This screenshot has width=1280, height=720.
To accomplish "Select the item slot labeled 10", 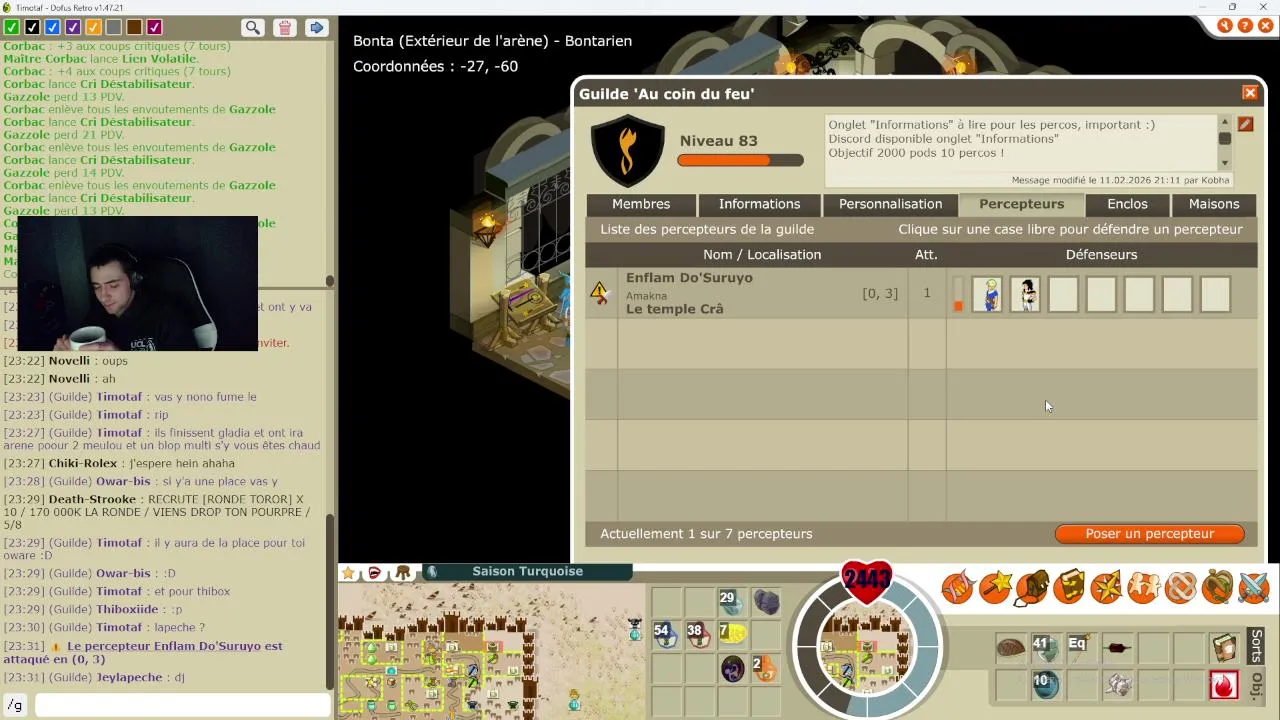I will (x=1046, y=685).
